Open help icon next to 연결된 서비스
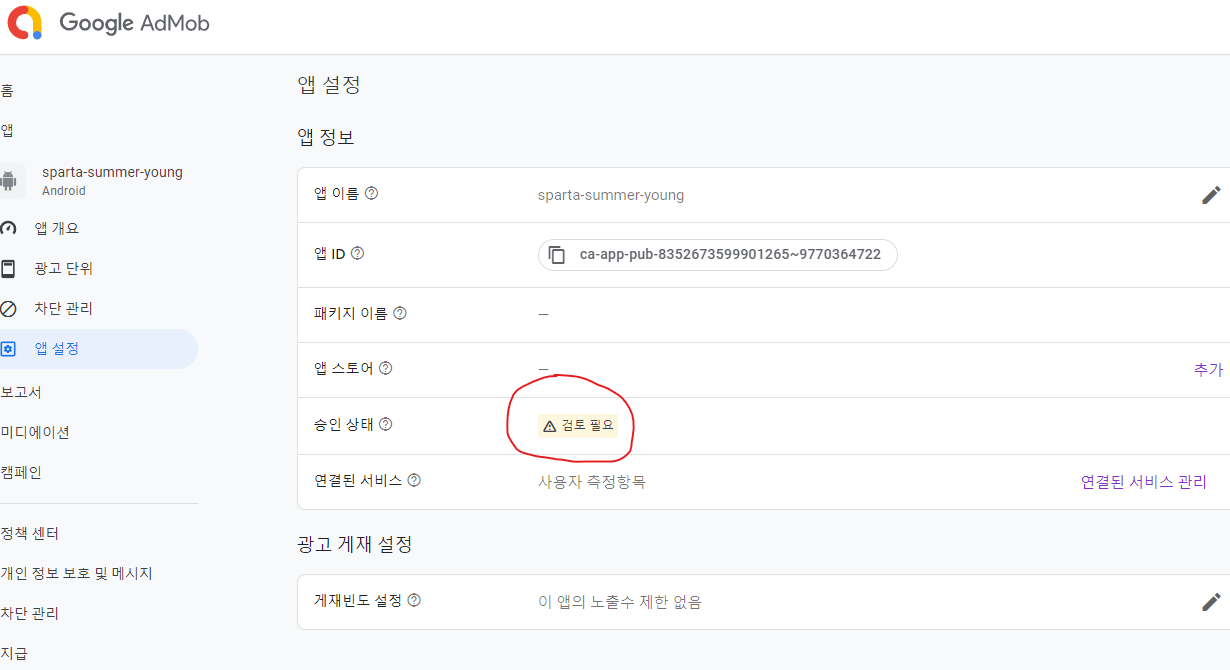The image size is (1230, 670). click(x=414, y=480)
